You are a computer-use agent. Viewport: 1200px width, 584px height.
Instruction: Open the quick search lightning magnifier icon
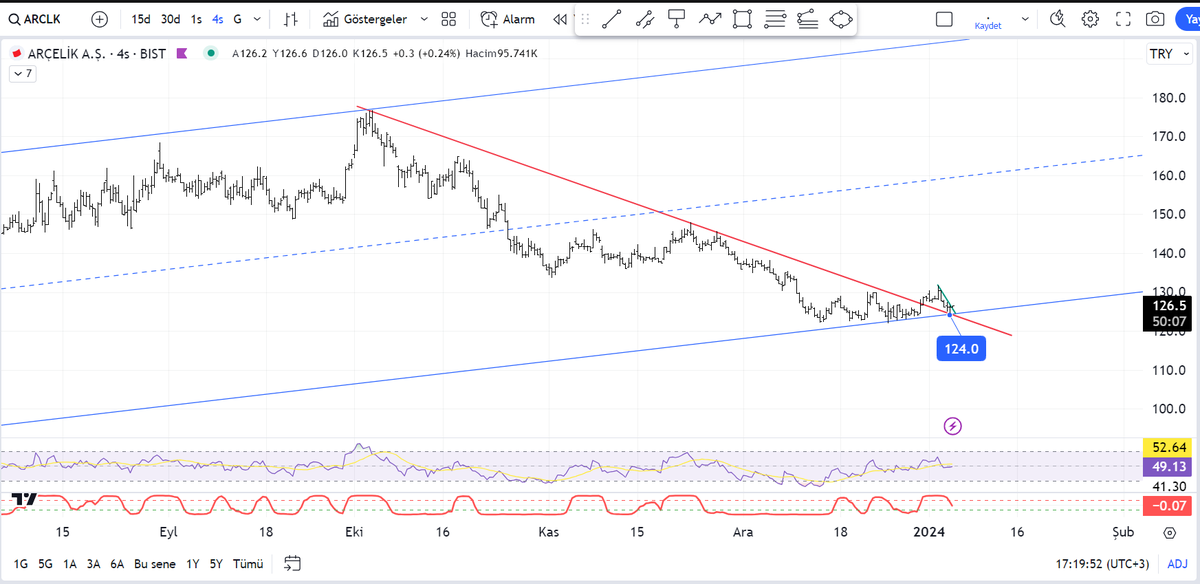[1059, 19]
